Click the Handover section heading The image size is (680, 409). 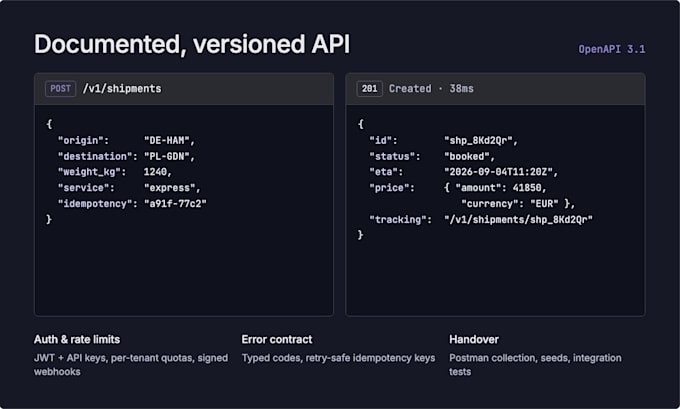pyautogui.click(x=474, y=340)
